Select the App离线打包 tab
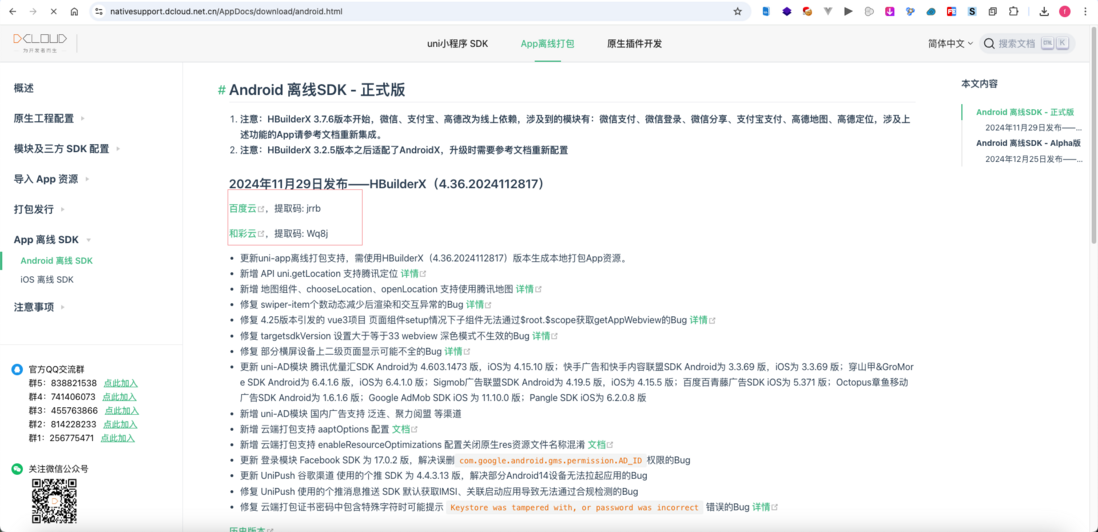This screenshot has height=532, width=1098. 548,43
